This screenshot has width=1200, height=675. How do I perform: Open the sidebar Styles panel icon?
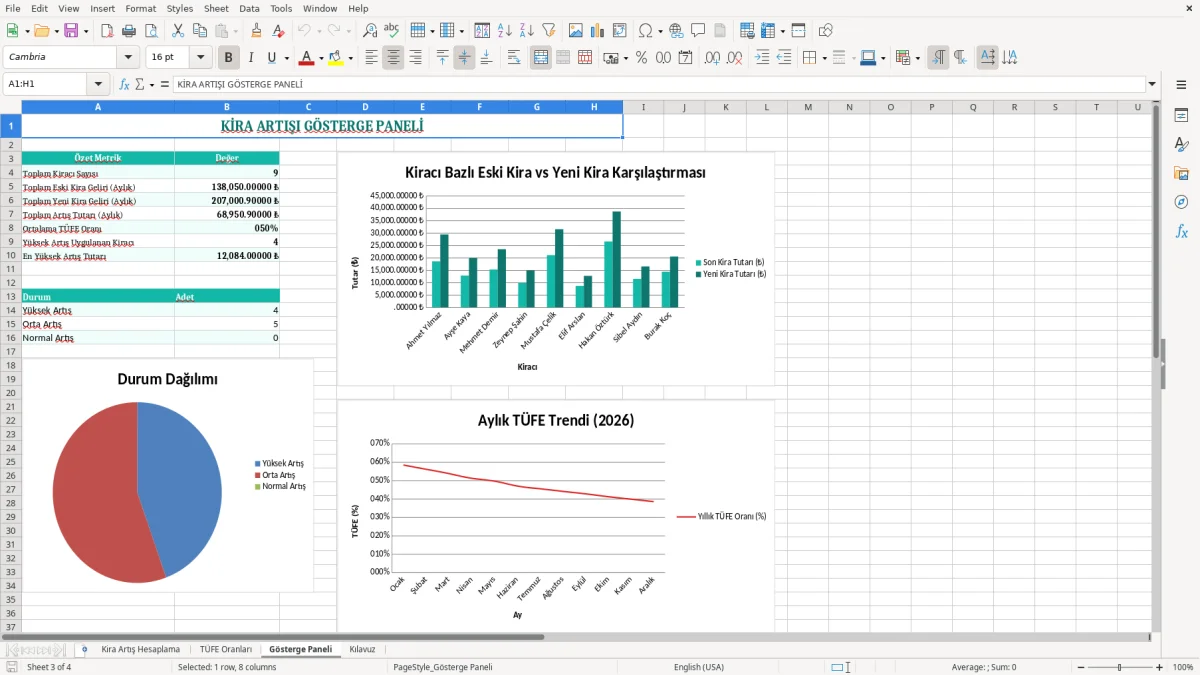pos(1181,144)
